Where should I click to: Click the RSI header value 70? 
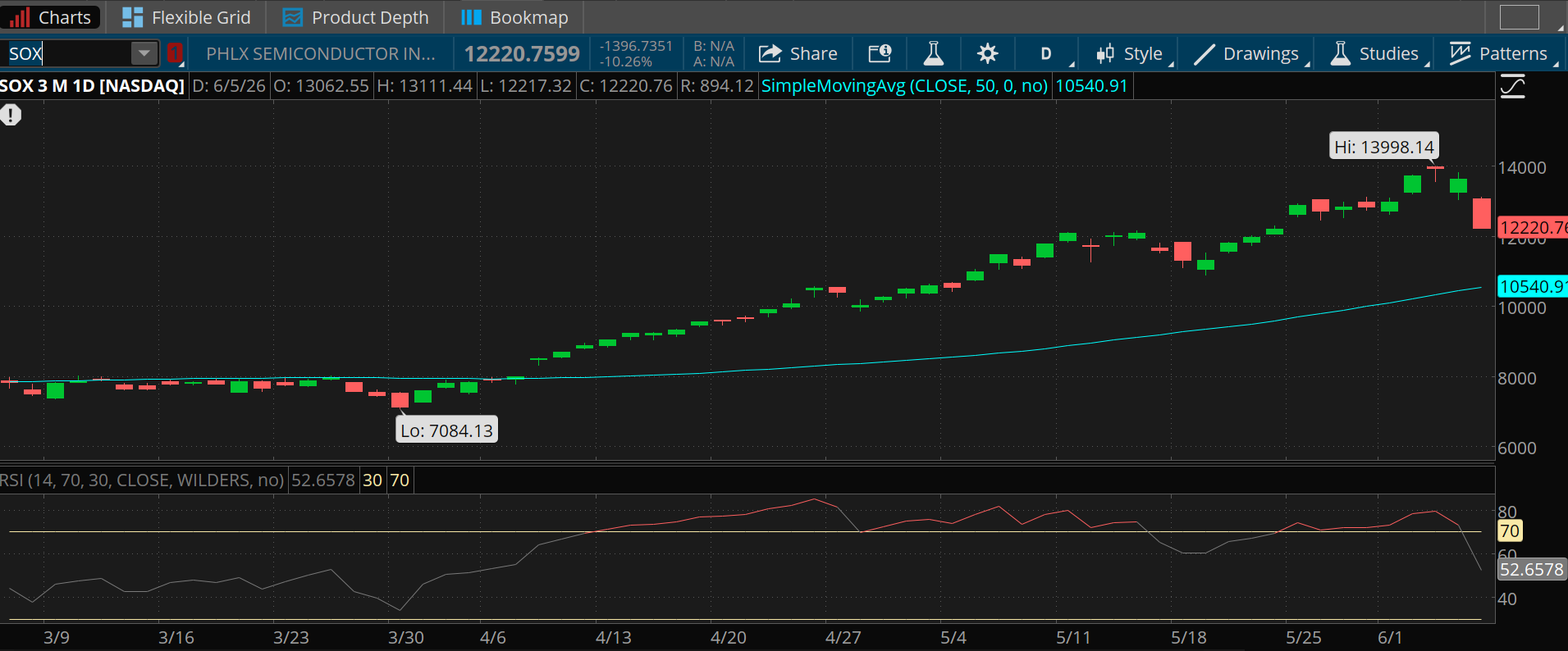[400, 480]
